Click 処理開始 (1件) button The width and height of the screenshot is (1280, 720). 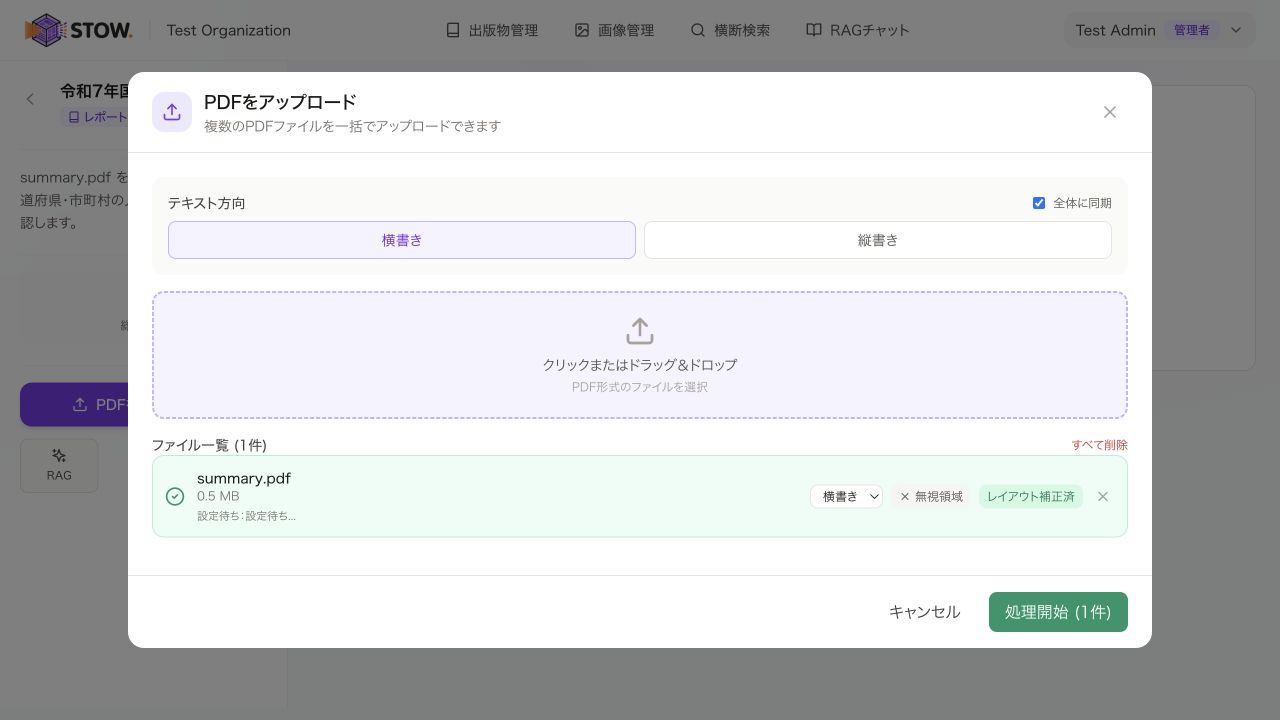pyautogui.click(x=1058, y=612)
